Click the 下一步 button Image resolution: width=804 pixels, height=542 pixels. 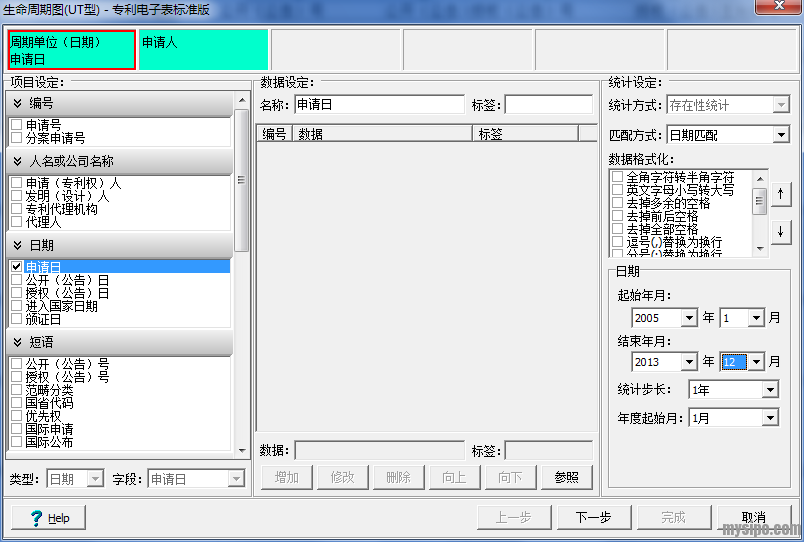click(x=593, y=517)
